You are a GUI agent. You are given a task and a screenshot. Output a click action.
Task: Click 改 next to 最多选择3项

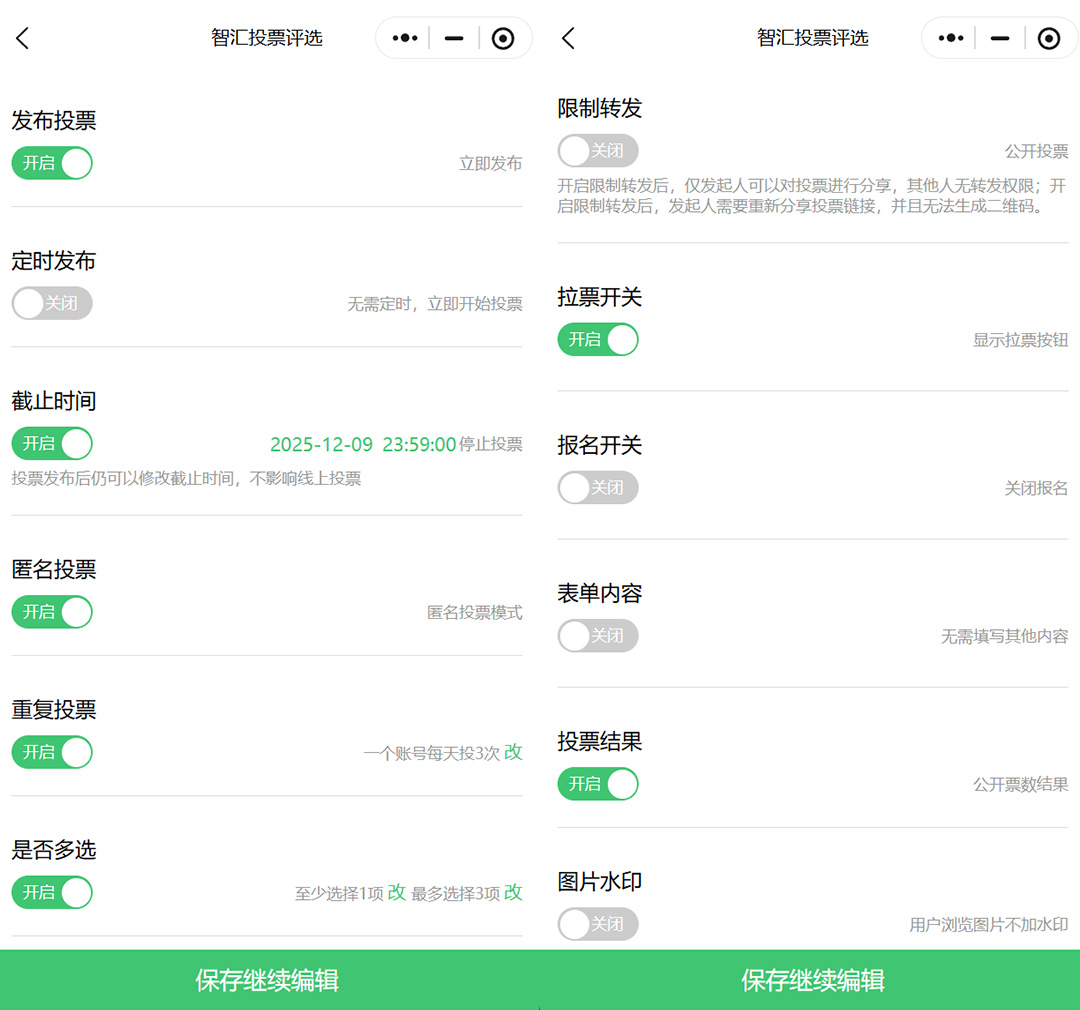click(513, 892)
